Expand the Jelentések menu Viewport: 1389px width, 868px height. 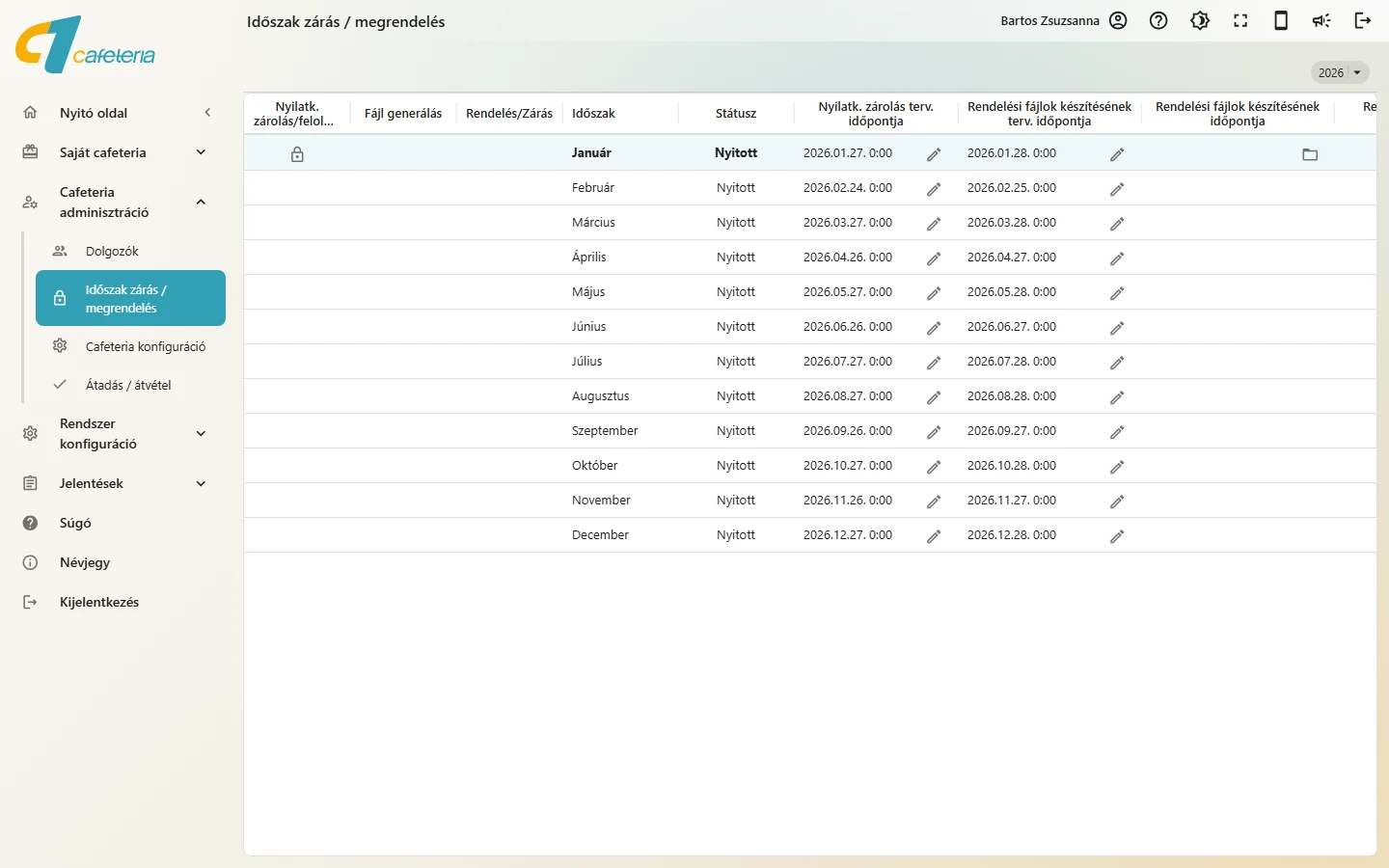(201, 483)
